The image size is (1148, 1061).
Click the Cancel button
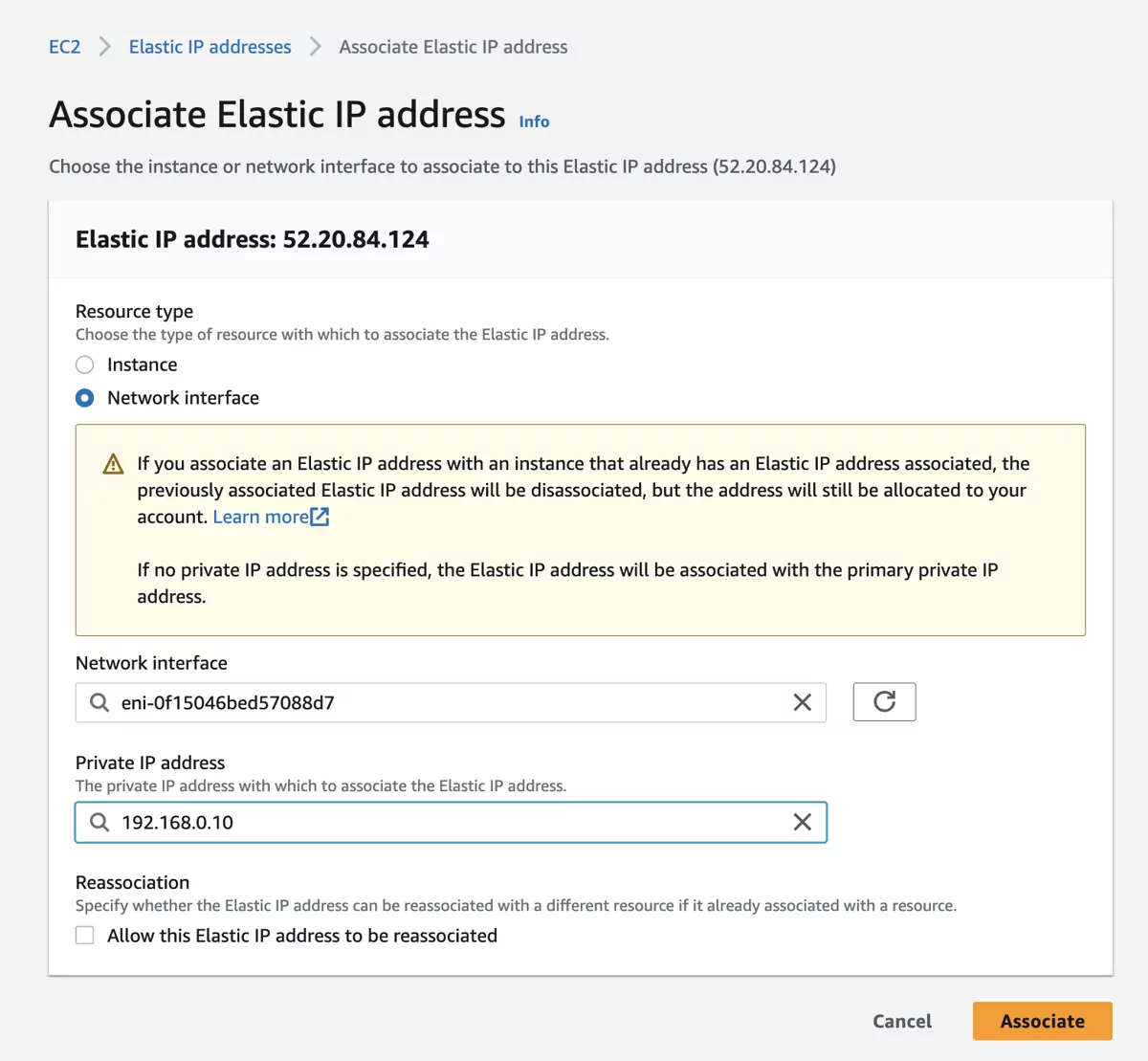[901, 1021]
